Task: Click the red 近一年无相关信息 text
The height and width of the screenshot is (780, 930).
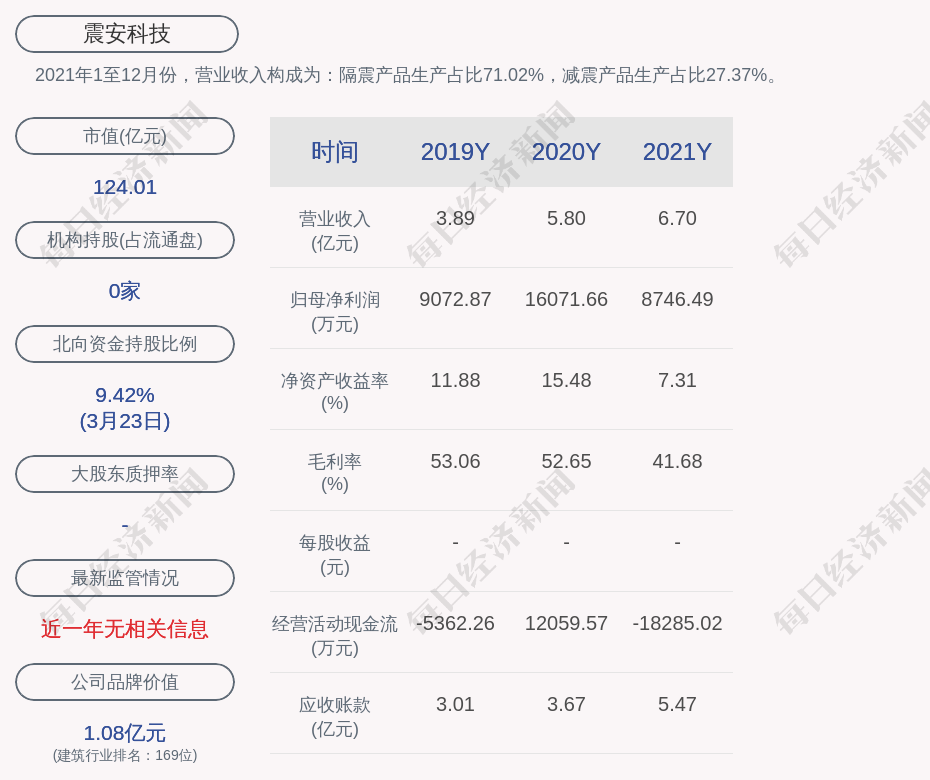Action: click(125, 629)
